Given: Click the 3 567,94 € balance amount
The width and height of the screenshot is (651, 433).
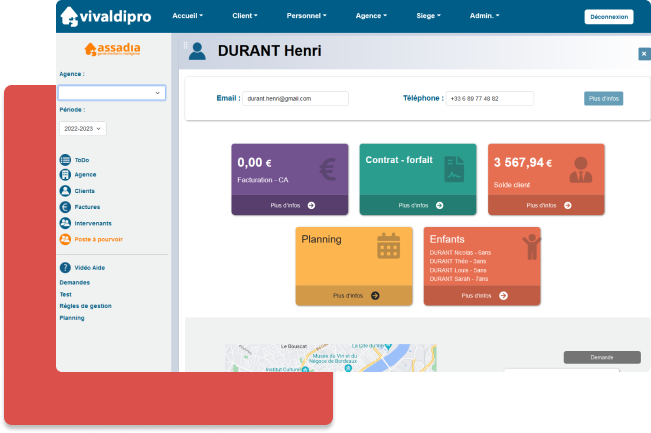Looking at the screenshot, I should [523, 163].
